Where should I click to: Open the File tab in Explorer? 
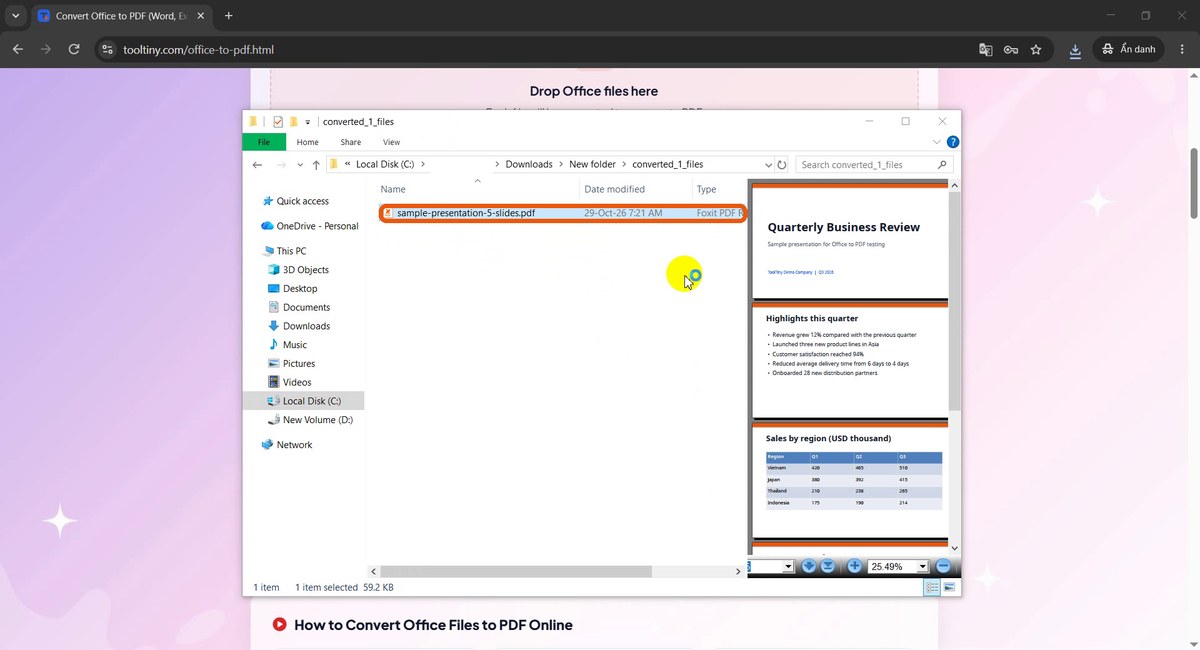(264, 142)
